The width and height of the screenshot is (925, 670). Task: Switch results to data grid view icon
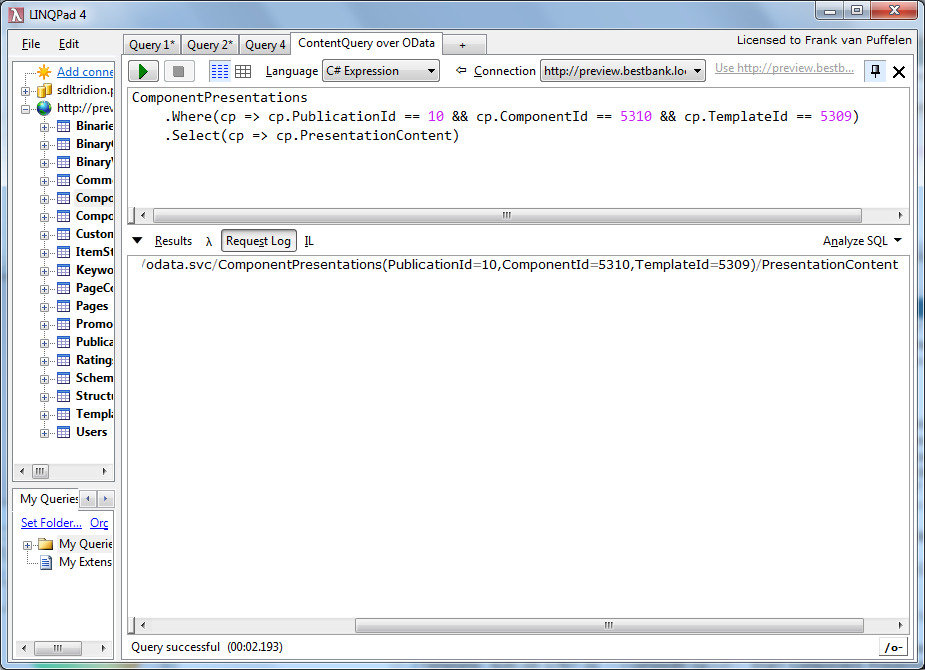pyautogui.click(x=243, y=71)
